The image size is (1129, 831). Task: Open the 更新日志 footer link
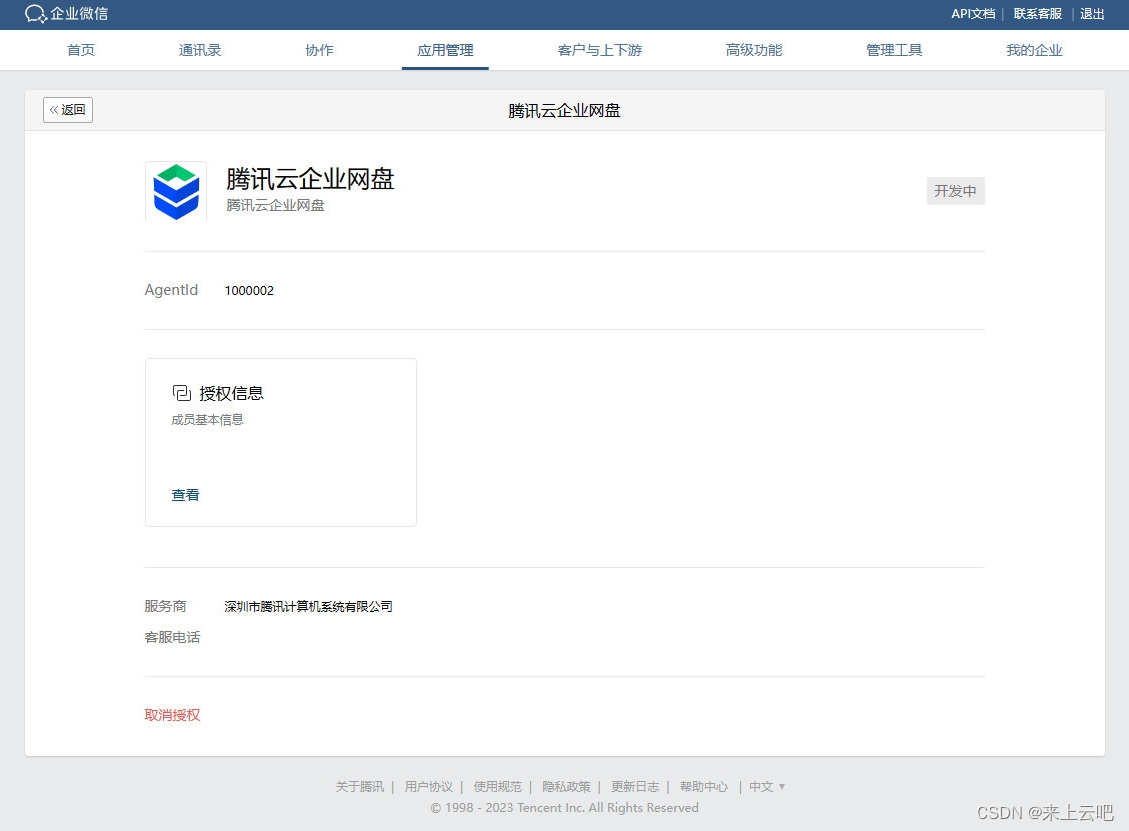click(x=635, y=786)
